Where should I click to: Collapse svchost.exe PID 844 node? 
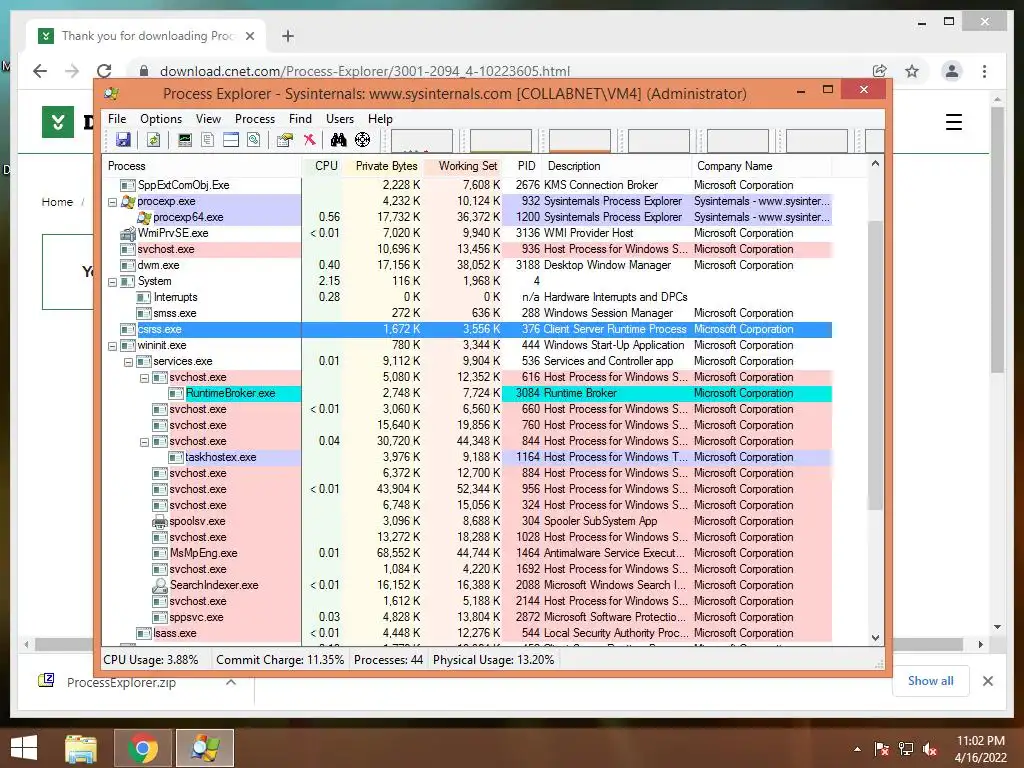[x=144, y=442]
